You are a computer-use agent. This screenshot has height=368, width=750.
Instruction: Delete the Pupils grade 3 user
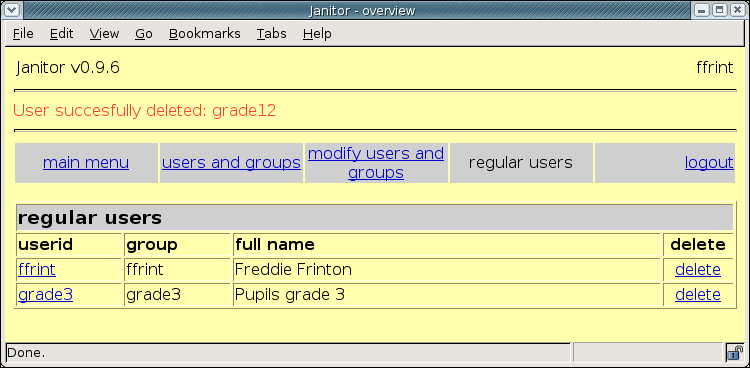coord(698,295)
